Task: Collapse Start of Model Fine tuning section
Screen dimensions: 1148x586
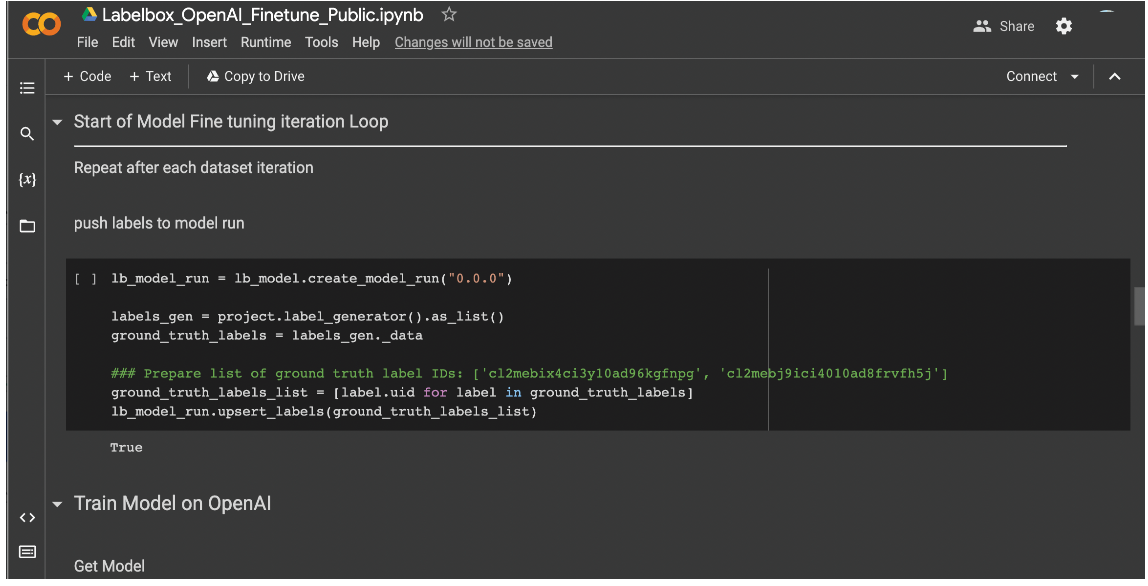Action: (57, 122)
